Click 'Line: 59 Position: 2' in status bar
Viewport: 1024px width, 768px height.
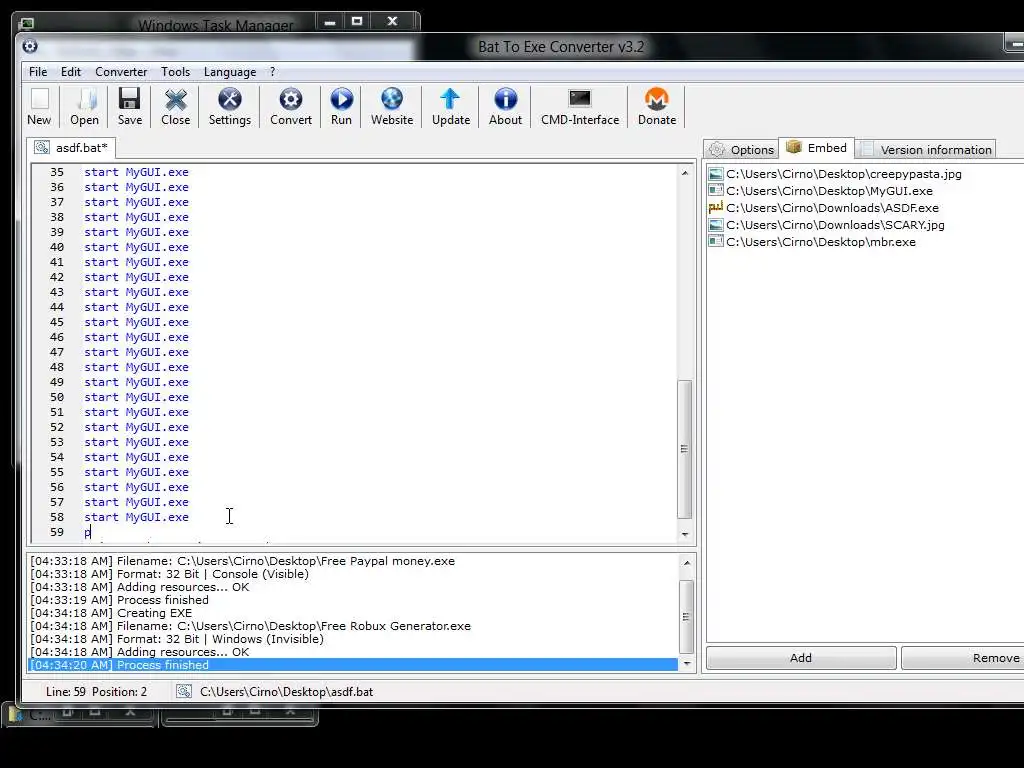coord(96,692)
